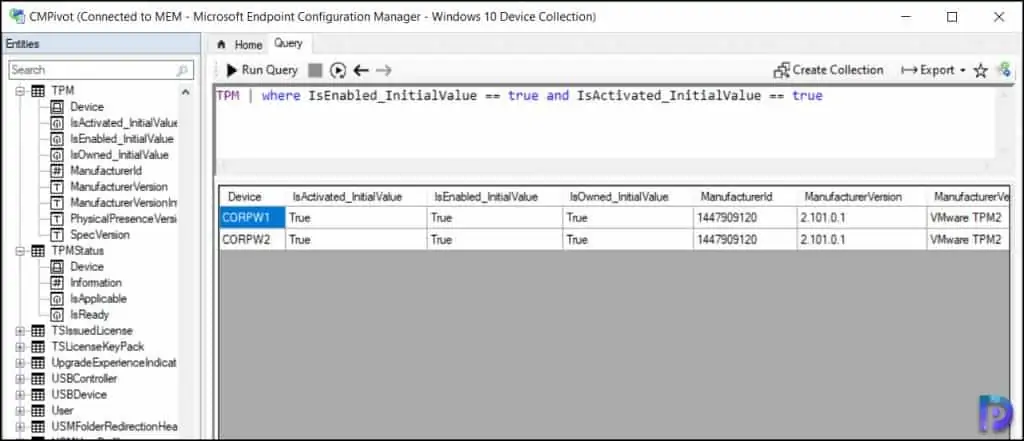Add query to favorites with star icon
Image resolution: width=1024 pixels, height=441 pixels.
980,71
